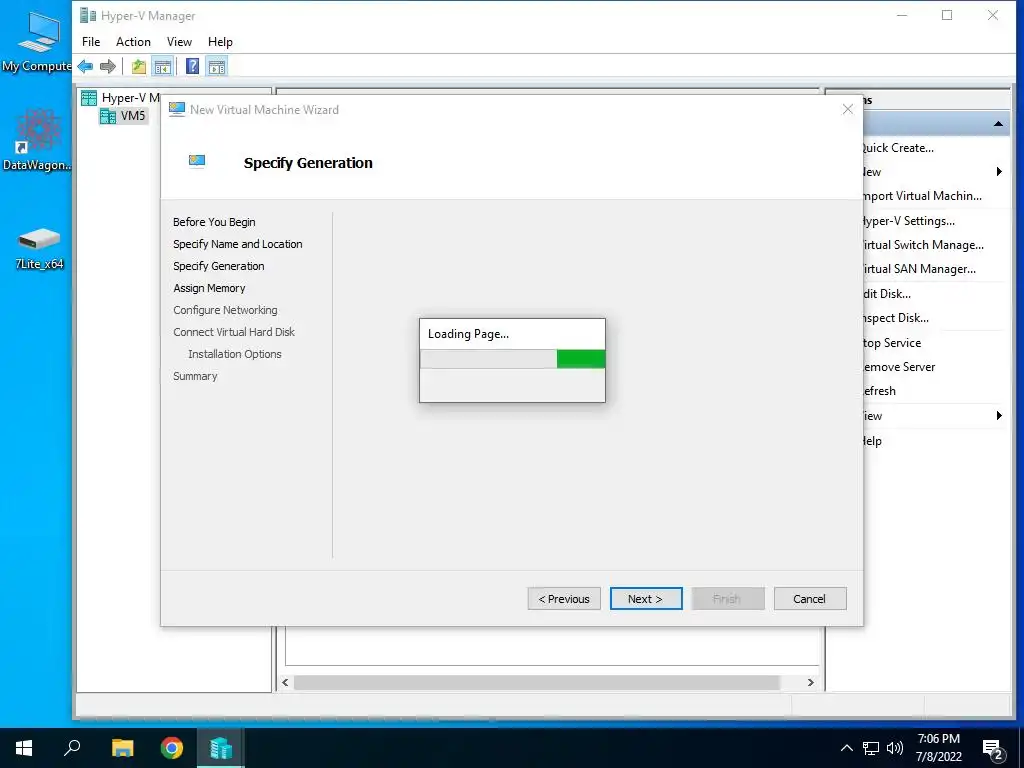This screenshot has height=768, width=1024.
Task: Open the Windows Start menu
Action: coord(24,748)
